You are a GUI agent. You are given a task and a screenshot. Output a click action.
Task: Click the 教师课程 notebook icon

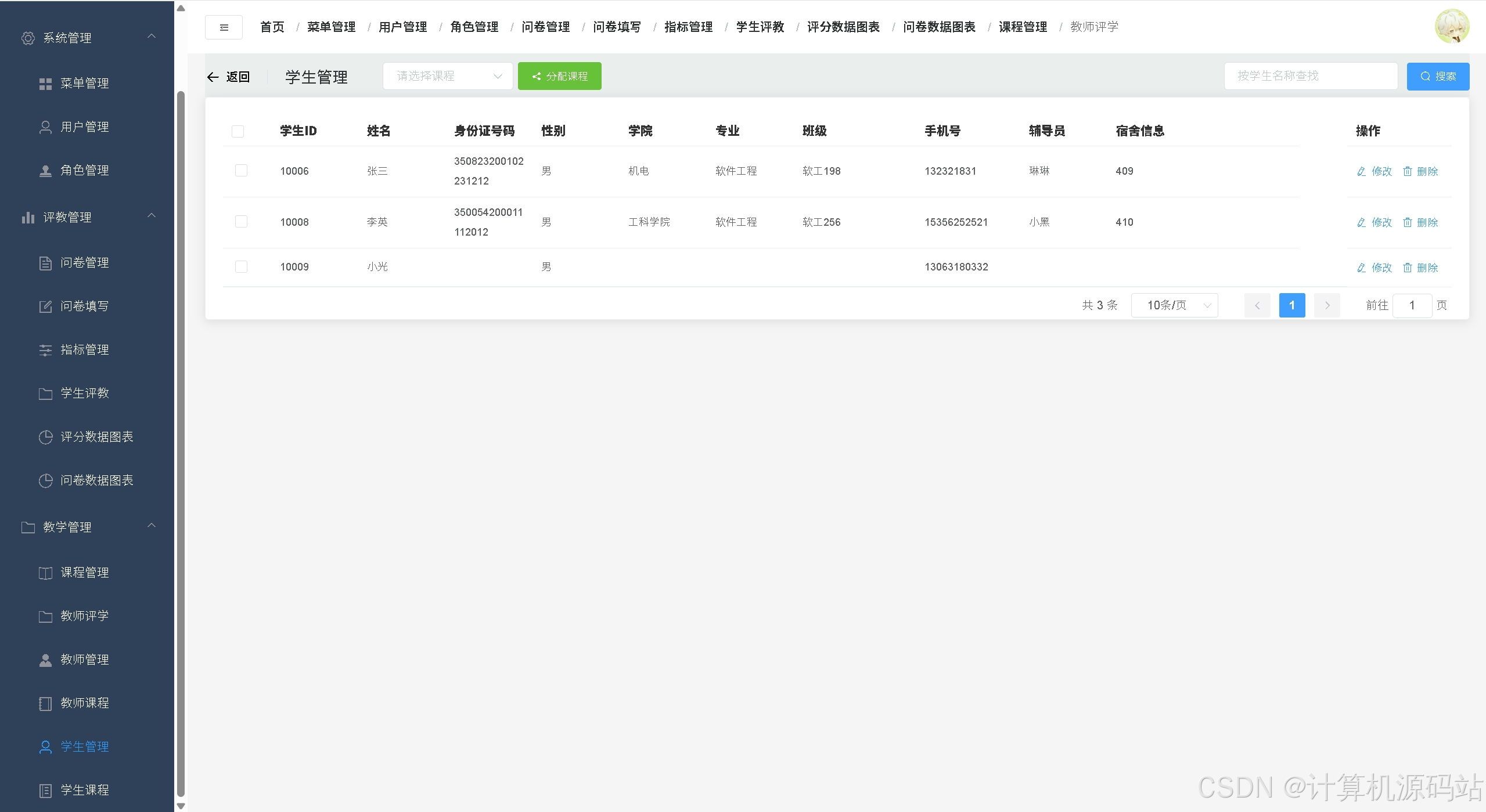pyautogui.click(x=45, y=703)
